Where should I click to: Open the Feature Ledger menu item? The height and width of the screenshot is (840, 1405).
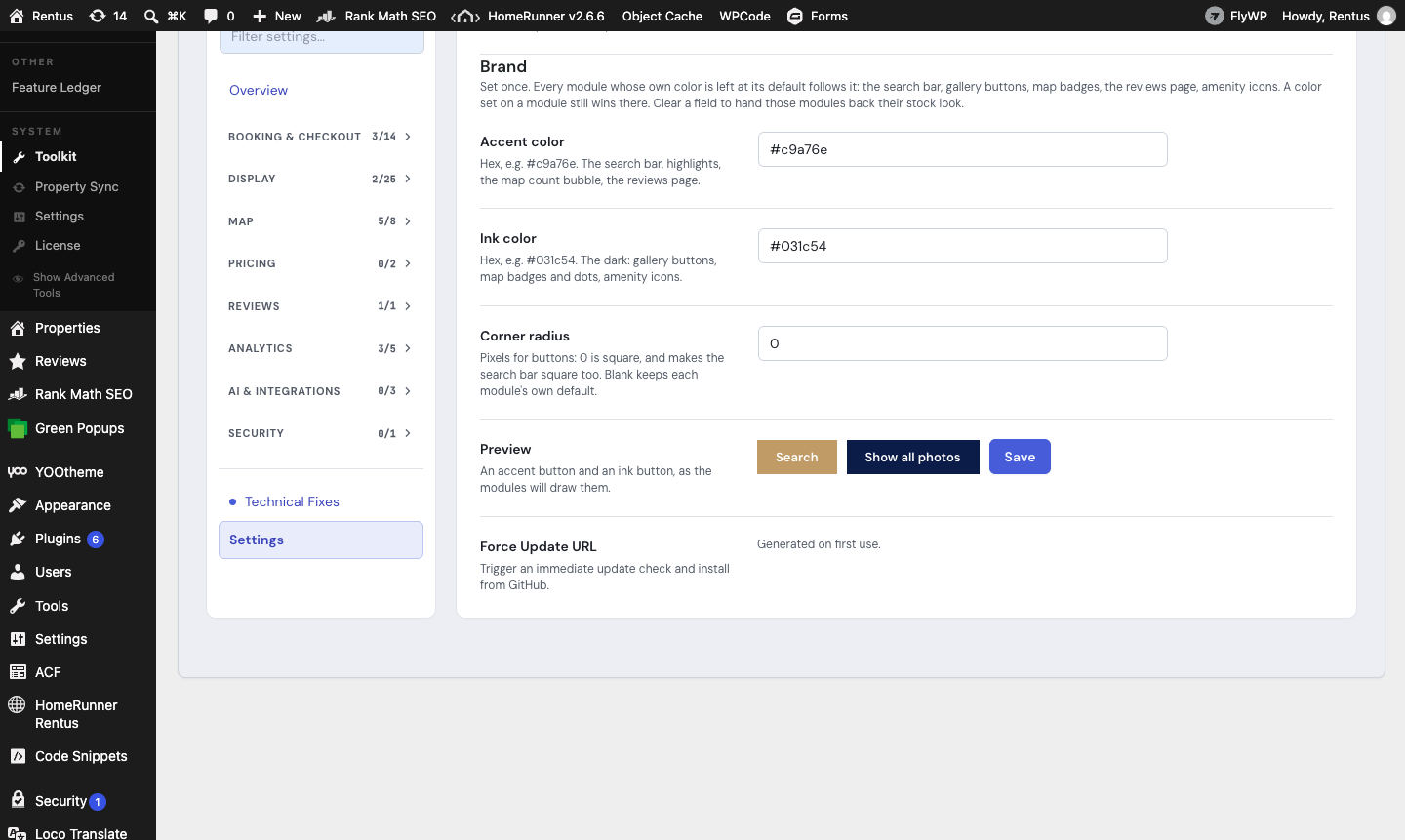[x=57, y=87]
